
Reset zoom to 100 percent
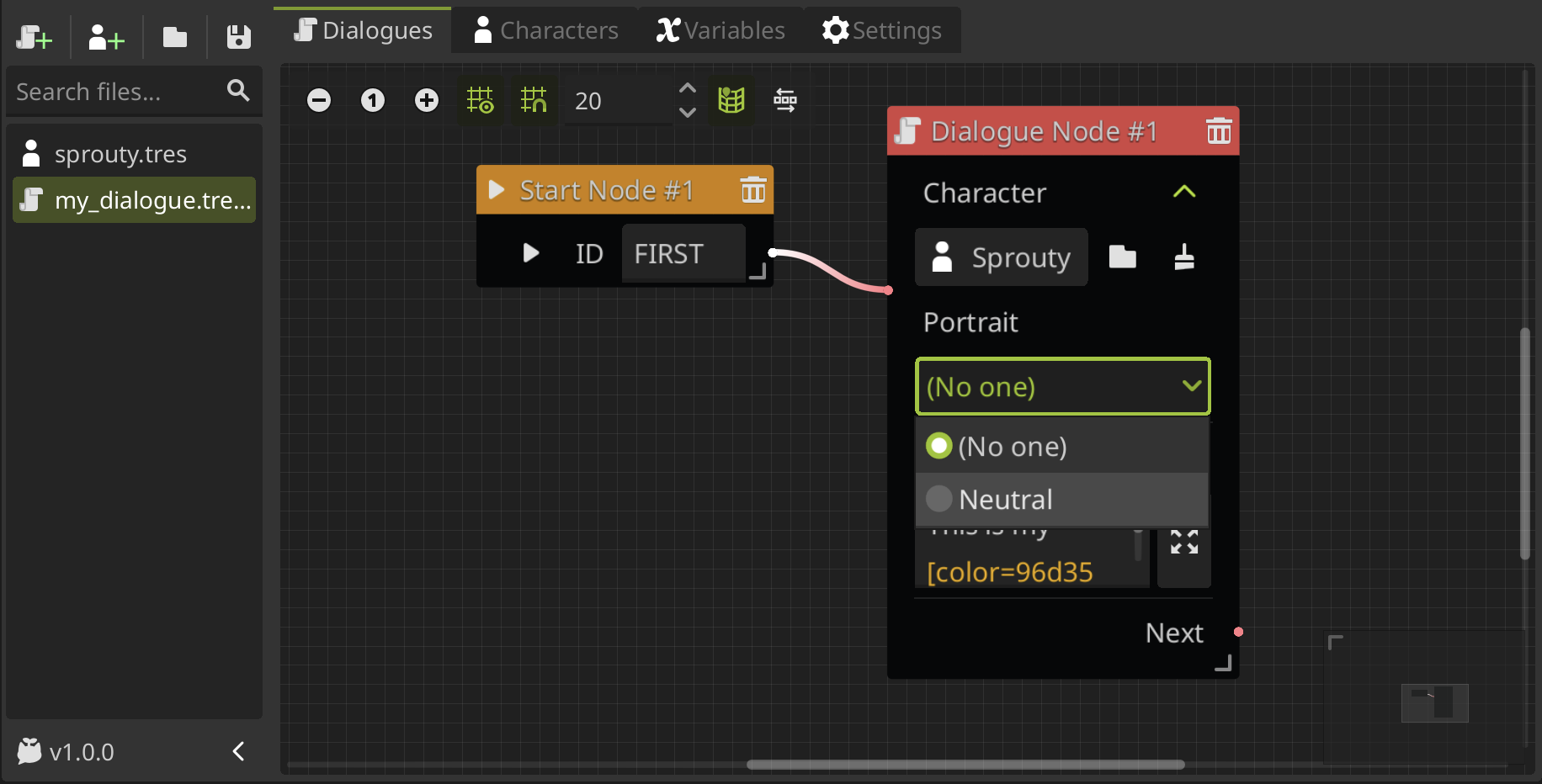point(373,100)
